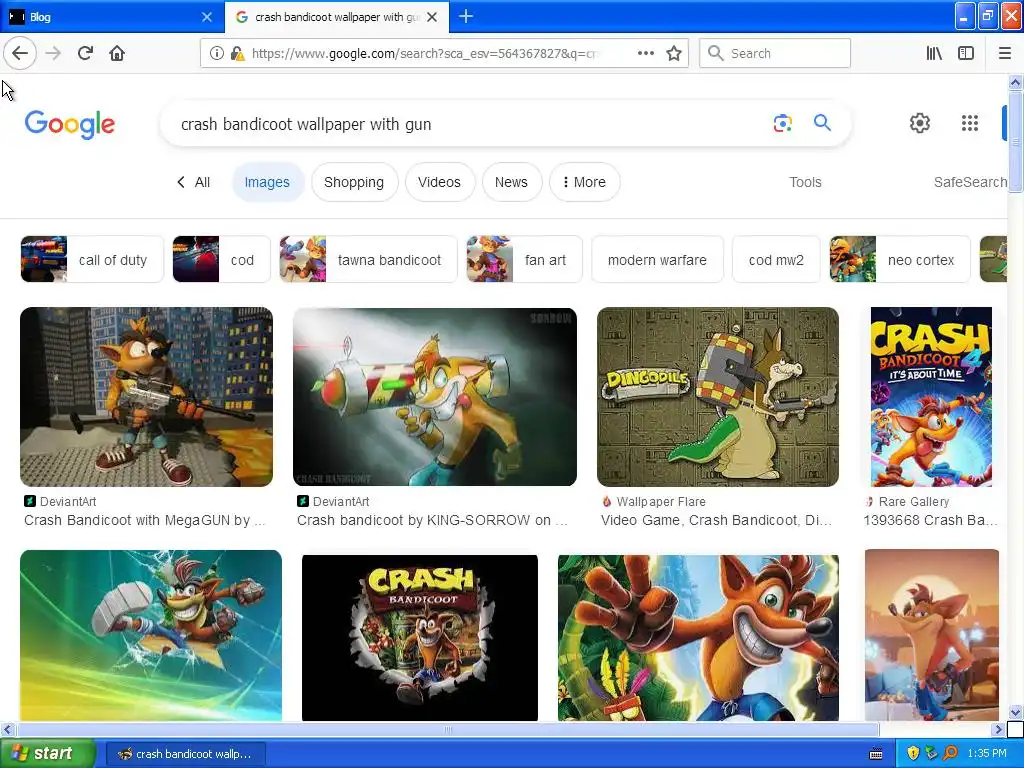1024x768 pixels.
Task: Open KING-SORROW Crash bazooka image
Action: [x=435, y=397]
